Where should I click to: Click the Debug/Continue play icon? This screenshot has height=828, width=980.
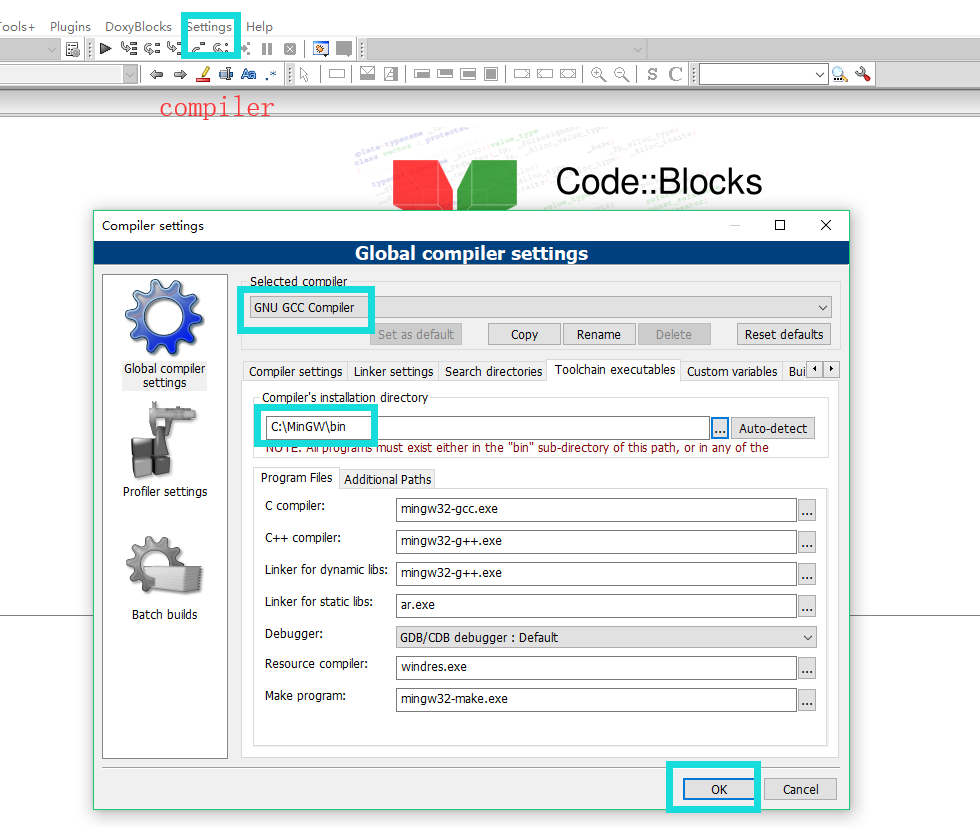point(106,48)
